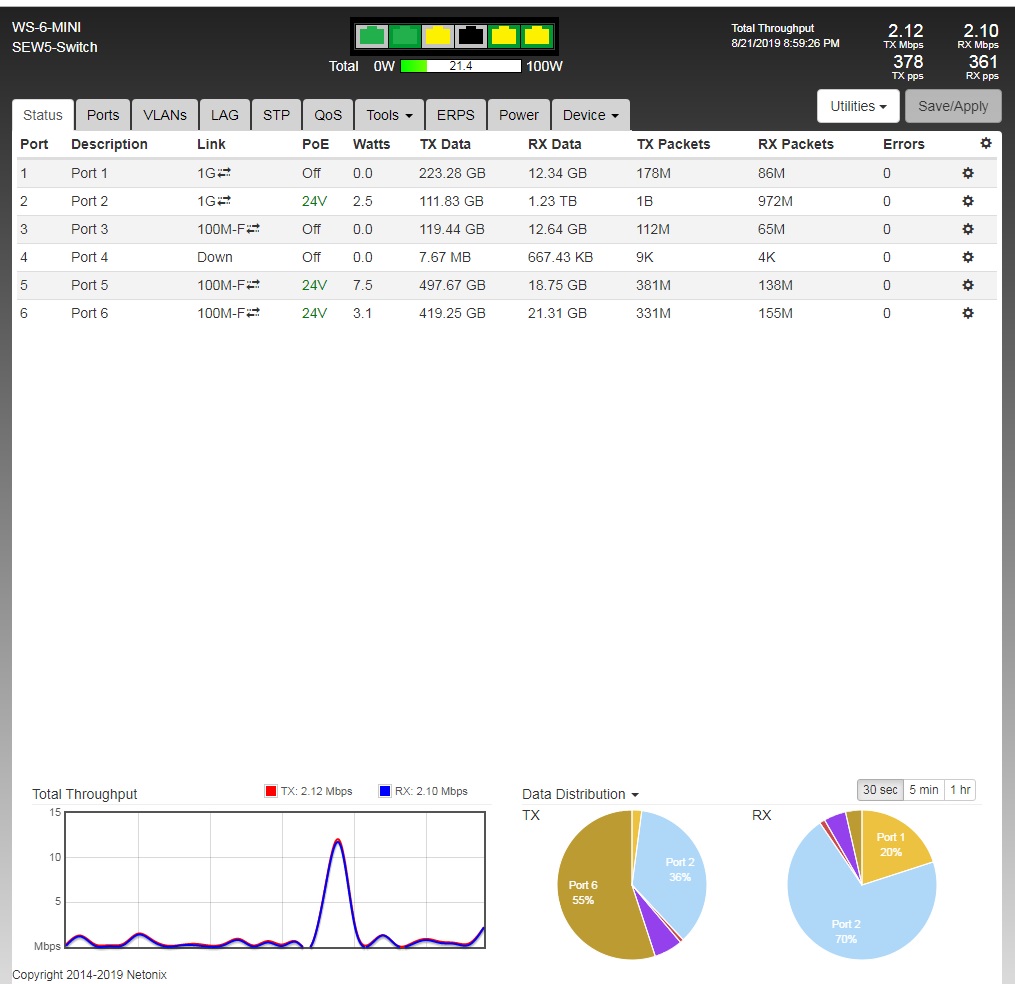This screenshot has width=1015, height=984.
Task: Click the Port 6 slice in TX pie
Action: click(585, 890)
